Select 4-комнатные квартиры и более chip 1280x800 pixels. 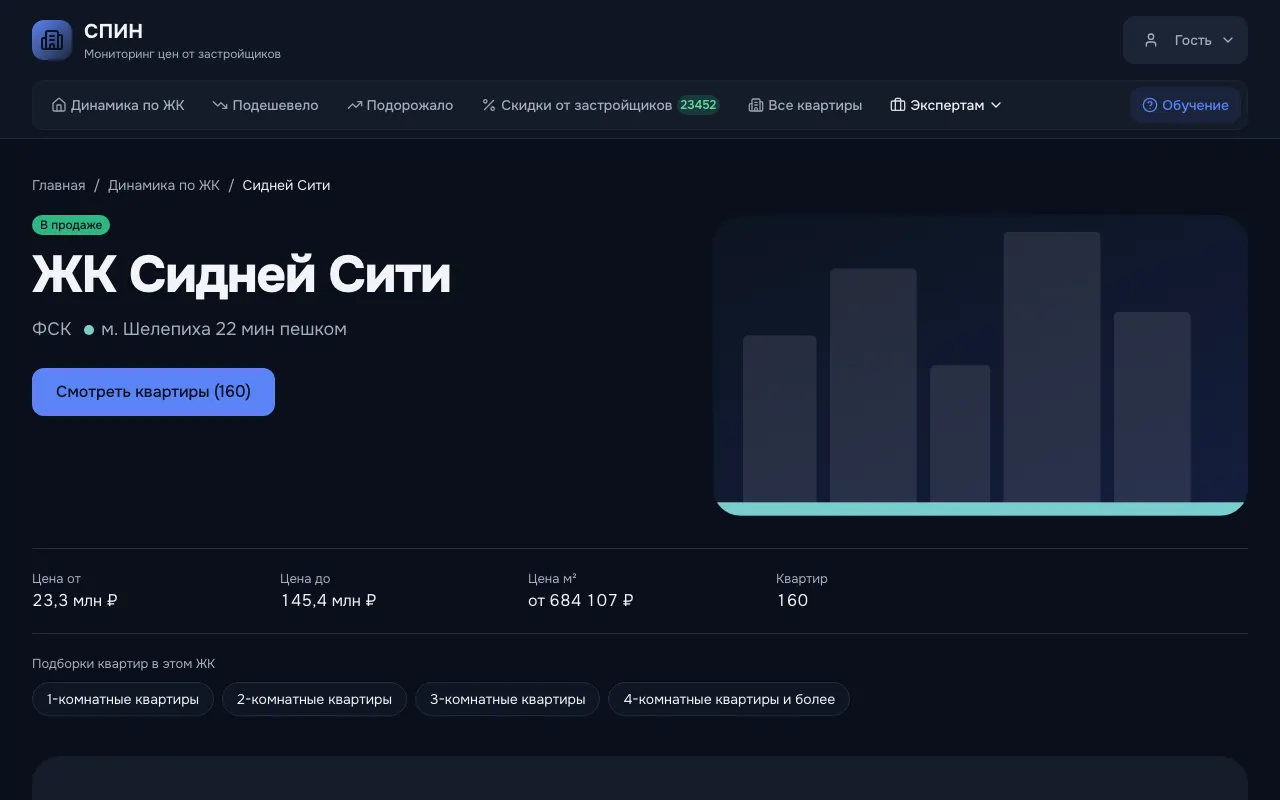pyautogui.click(x=729, y=699)
